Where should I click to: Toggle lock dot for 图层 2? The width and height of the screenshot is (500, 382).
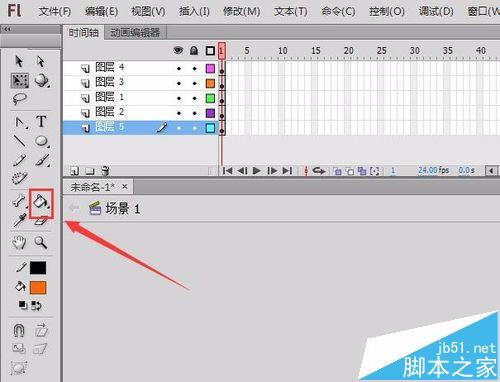tap(194, 113)
